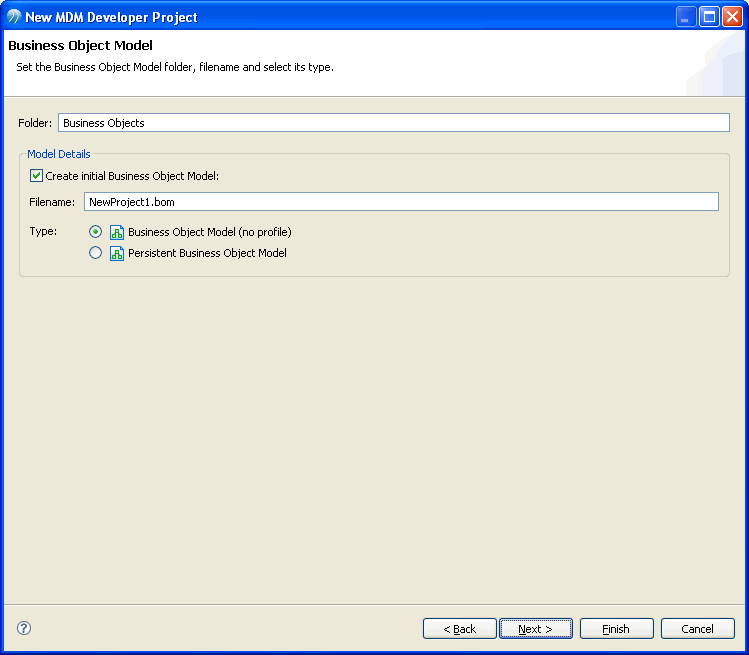Click inside the Filename text field
Screen dimensions: 749x655
tap(401, 202)
